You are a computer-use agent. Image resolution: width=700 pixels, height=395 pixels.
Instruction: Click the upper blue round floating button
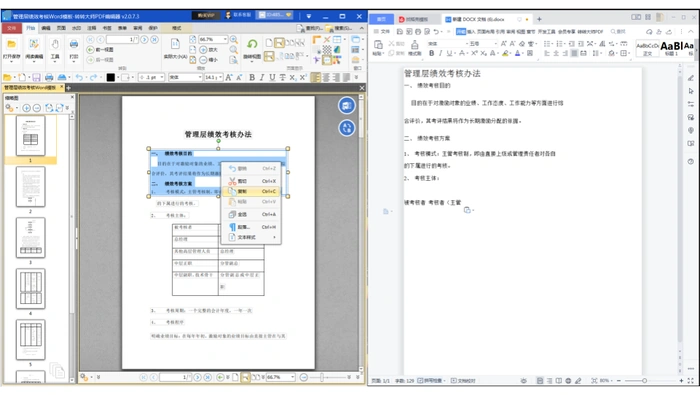click(346, 106)
